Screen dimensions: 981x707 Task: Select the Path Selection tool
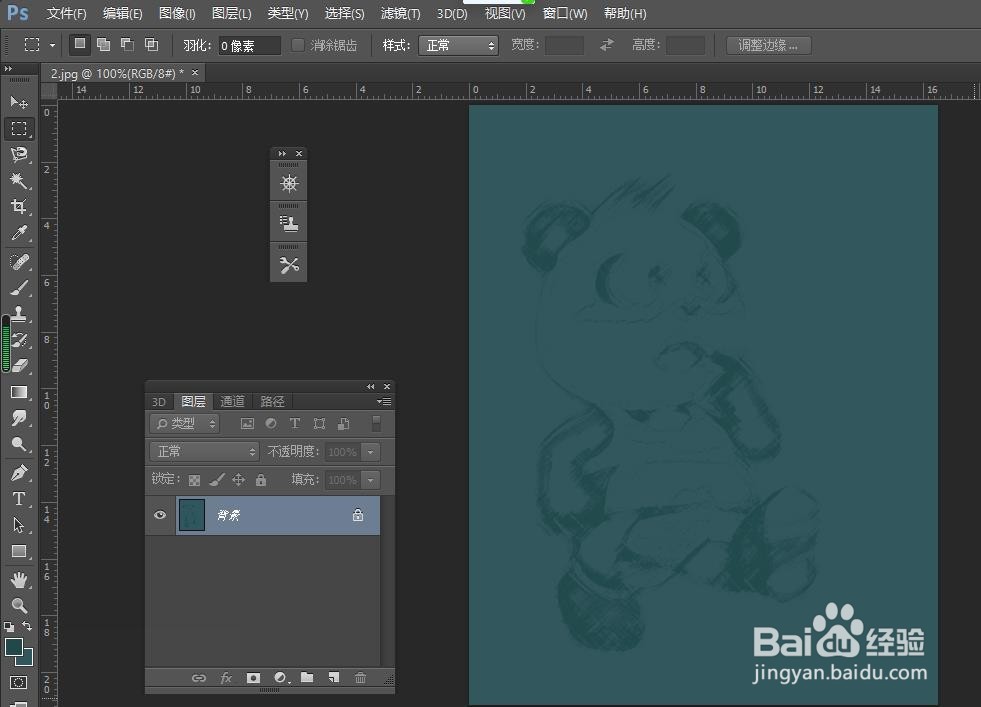pyautogui.click(x=19, y=525)
